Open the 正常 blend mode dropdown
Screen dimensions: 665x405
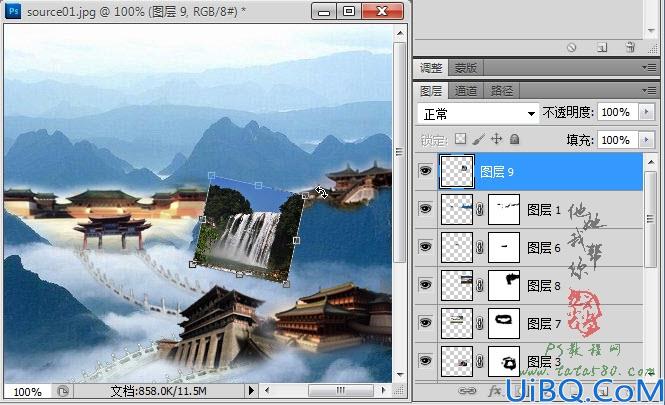point(478,113)
